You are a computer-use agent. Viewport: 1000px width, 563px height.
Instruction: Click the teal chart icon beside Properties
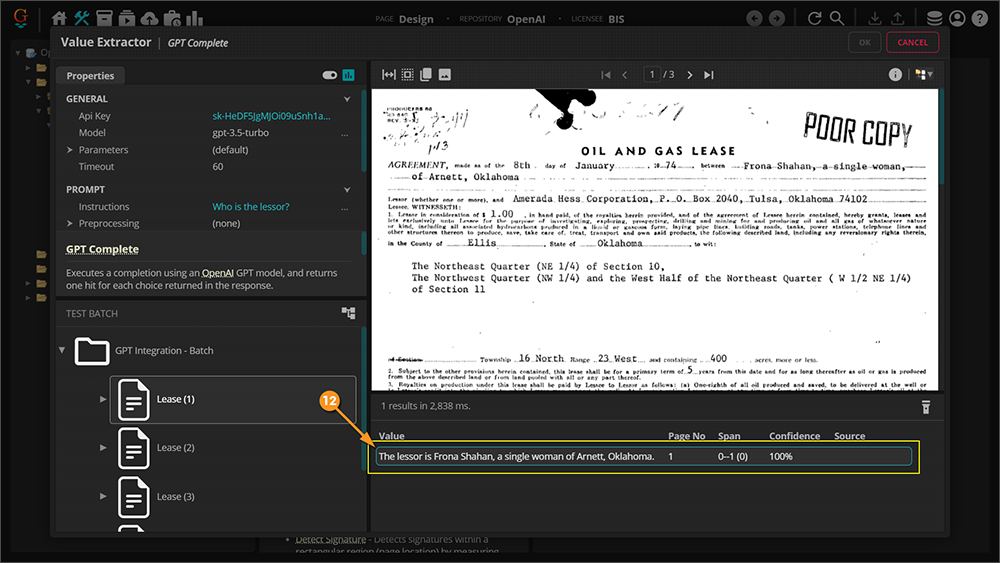point(348,75)
